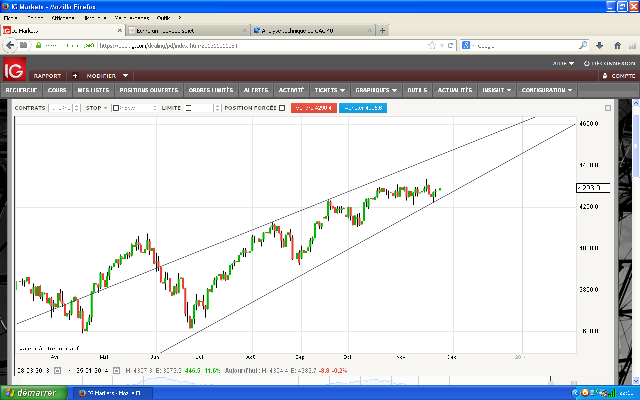The image size is (640, 400).
Task: Expand the Insight menu
Action: tap(497, 90)
